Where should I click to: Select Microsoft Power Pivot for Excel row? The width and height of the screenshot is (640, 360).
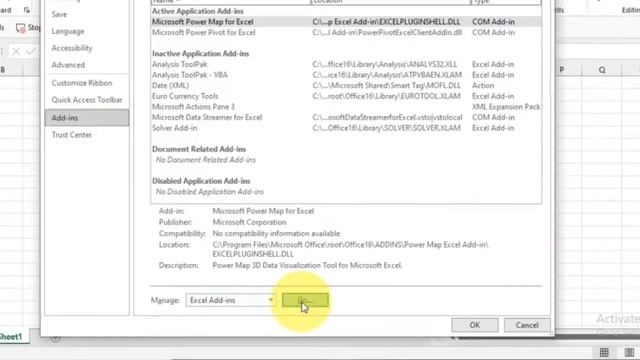click(346, 32)
